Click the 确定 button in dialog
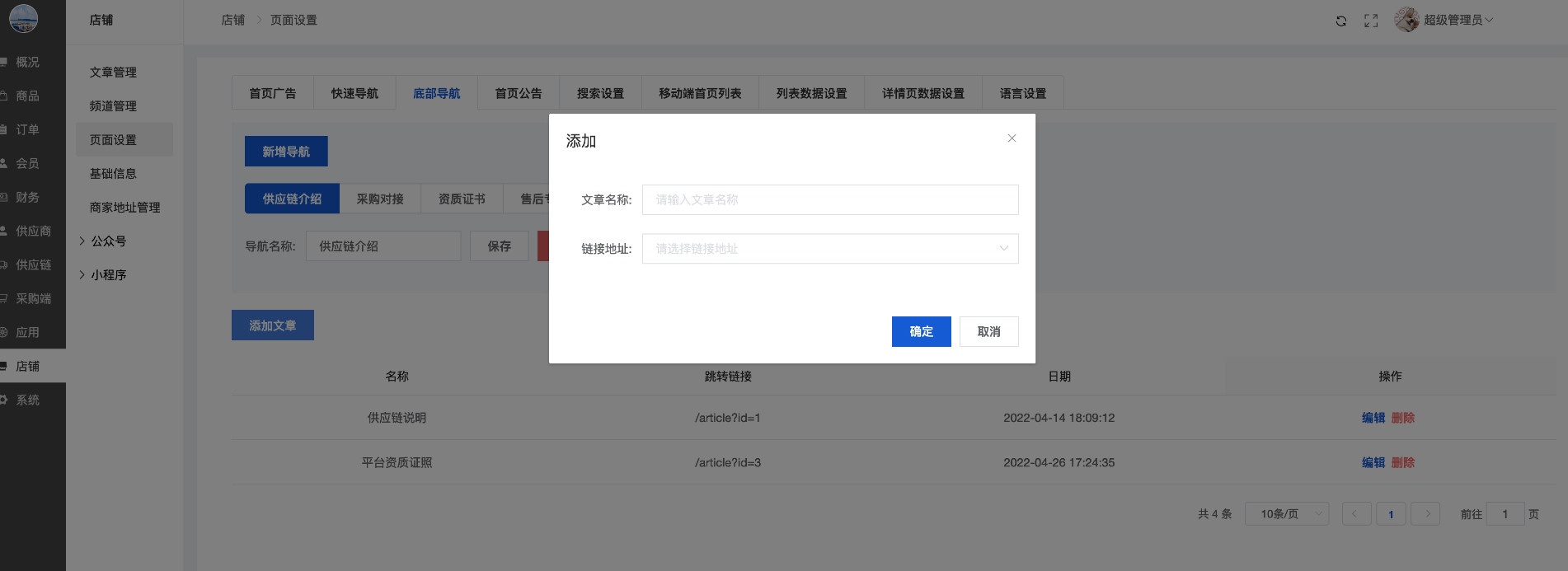The image size is (1568, 571). tap(921, 331)
